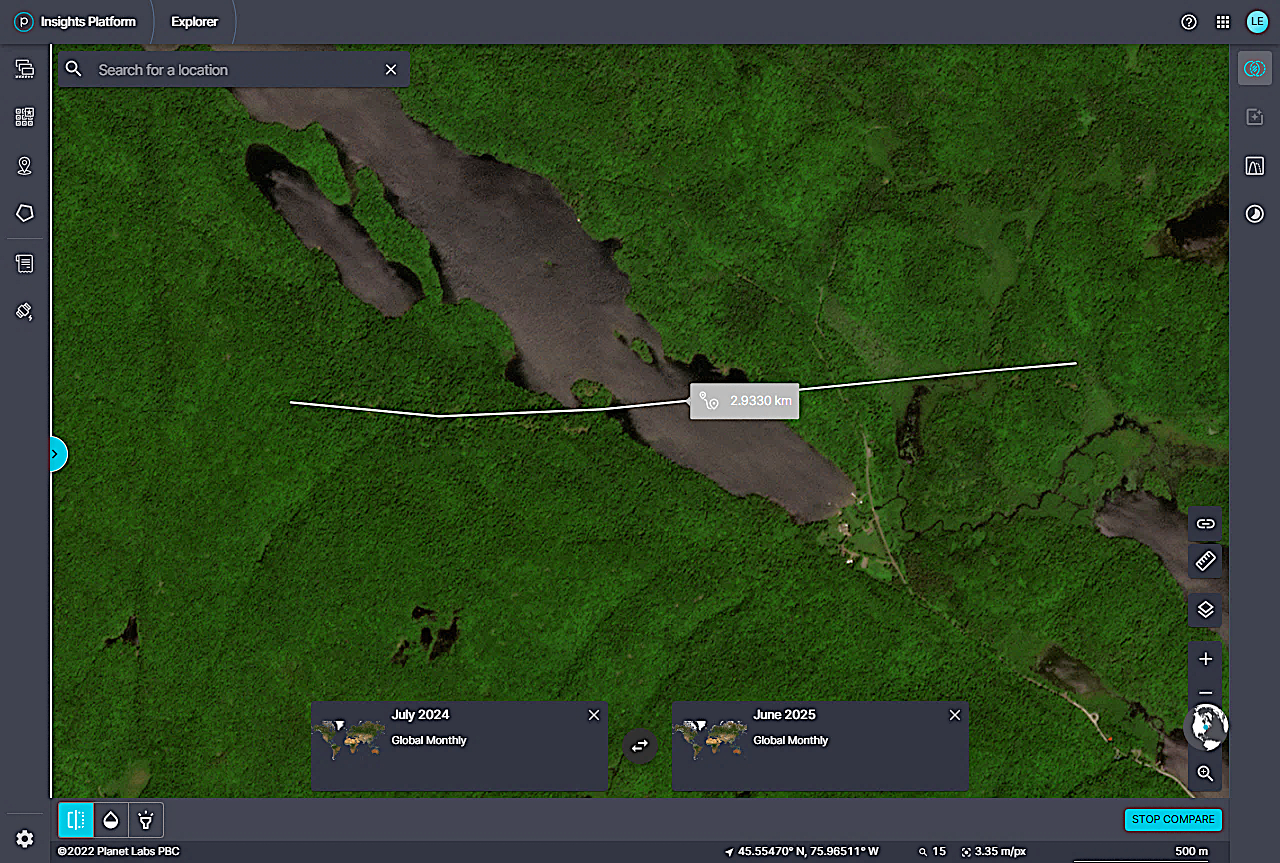The height and width of the screenshot is (863, 1280).
Task: Click the location search field
Action: (235, 70)
